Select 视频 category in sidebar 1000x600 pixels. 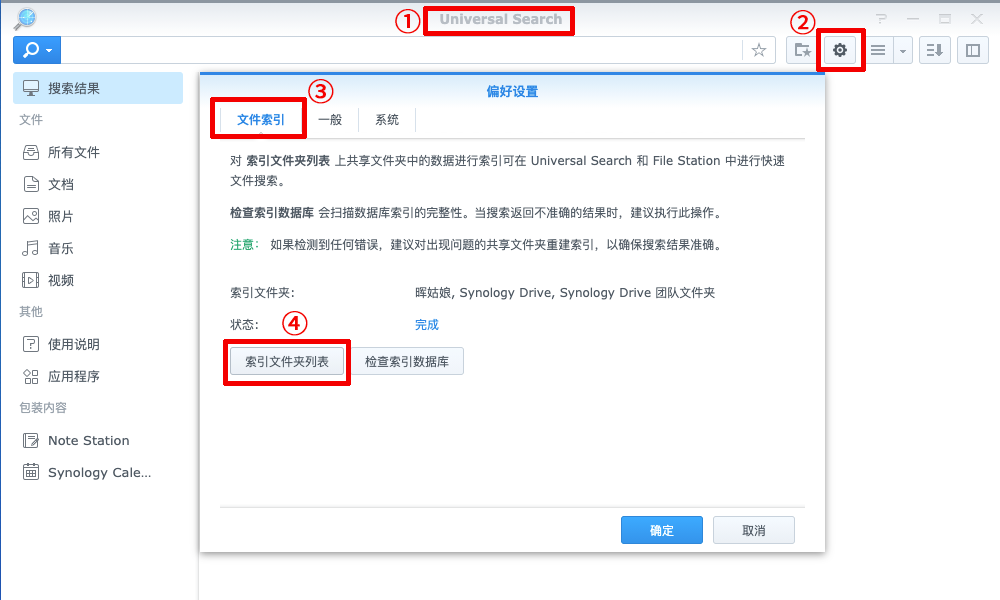98,280
